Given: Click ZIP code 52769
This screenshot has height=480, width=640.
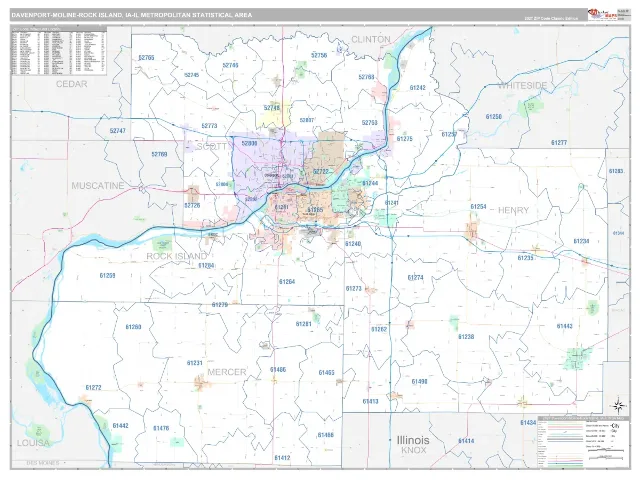Looking at the screenshot, I should point(159,154).
